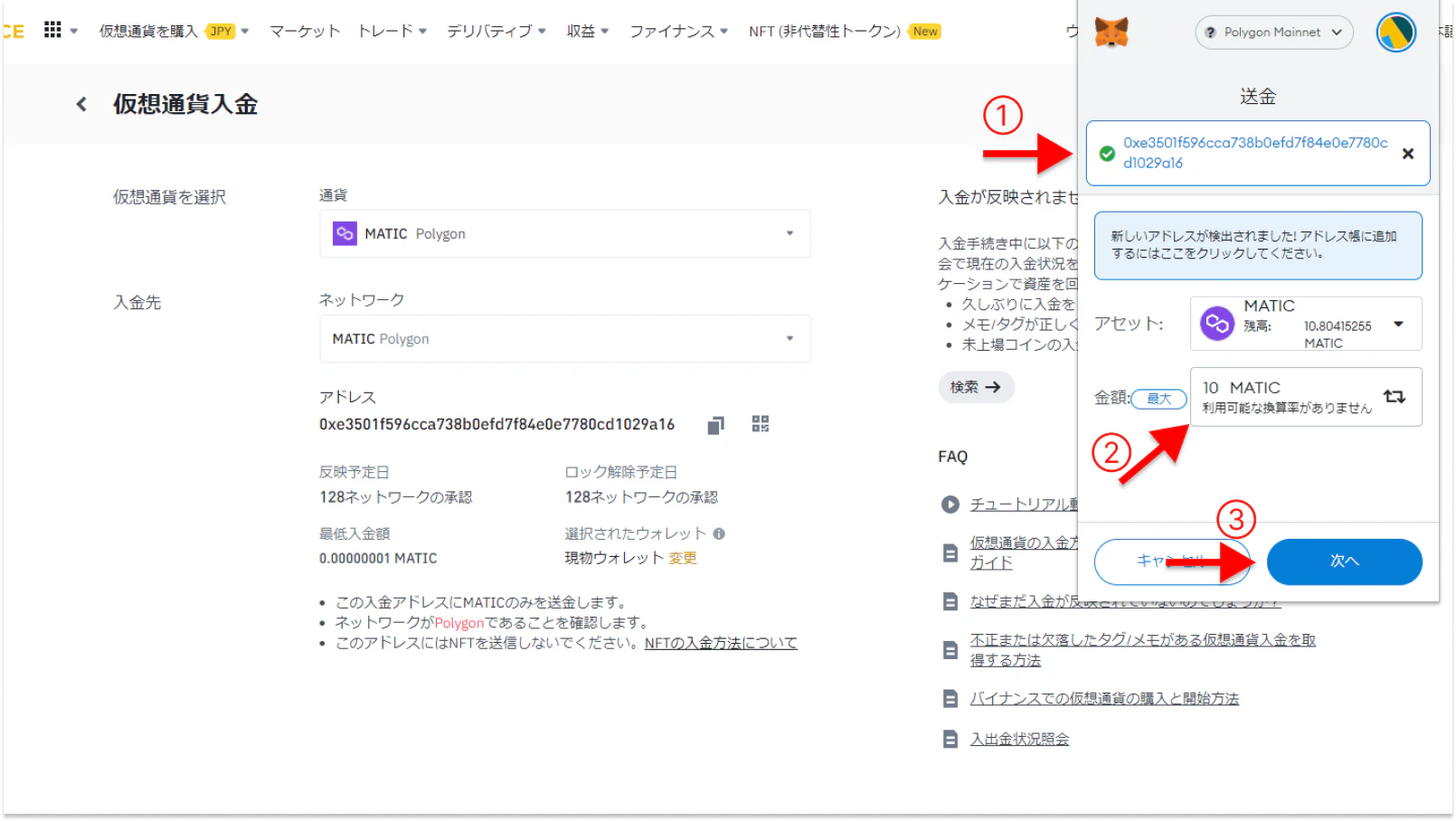The width and height of the screenshot is (1456, 821).
Task: Swap currency units with the arrows icon
Action: 1395,396
